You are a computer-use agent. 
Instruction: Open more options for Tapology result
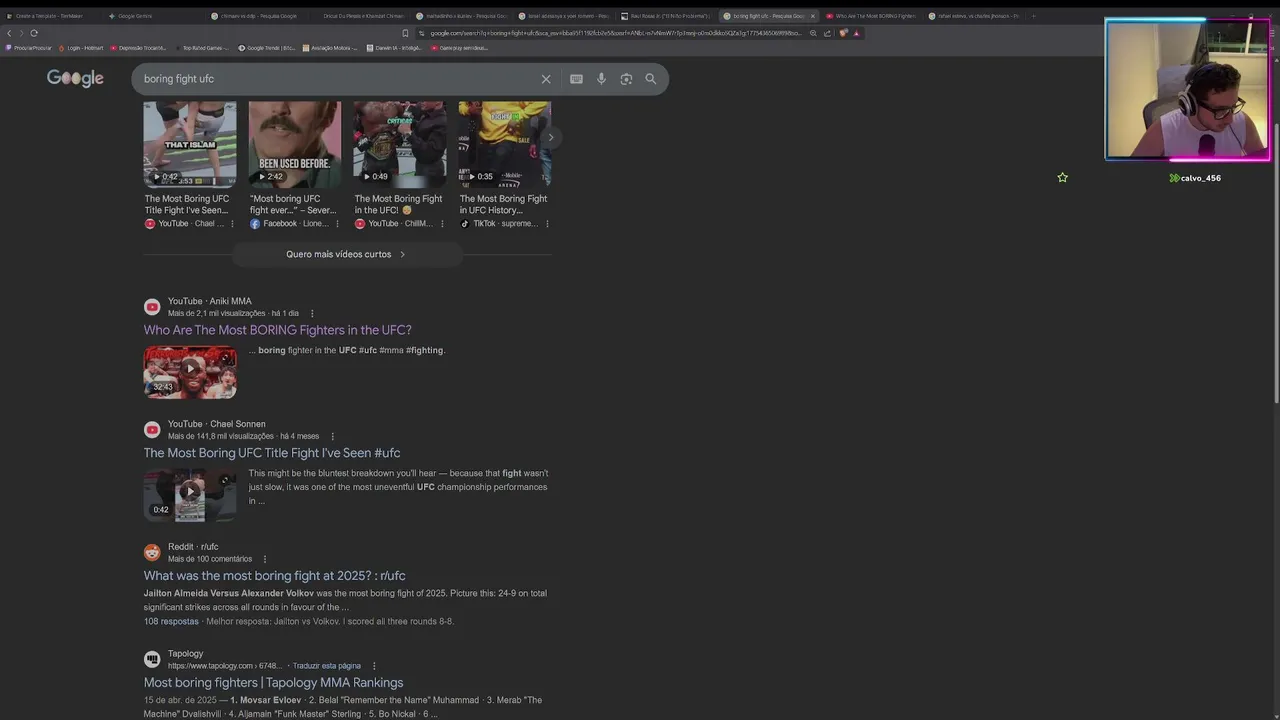click(374, 666)
